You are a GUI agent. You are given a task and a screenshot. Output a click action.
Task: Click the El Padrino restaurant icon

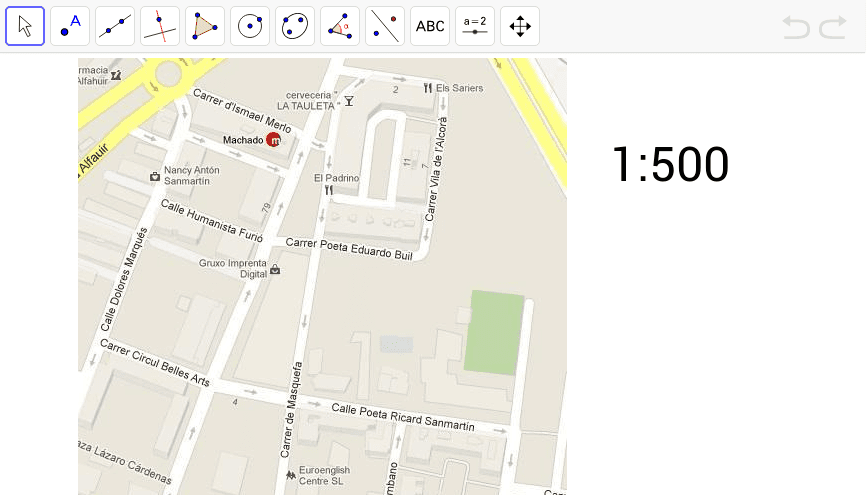click(329, 190)
